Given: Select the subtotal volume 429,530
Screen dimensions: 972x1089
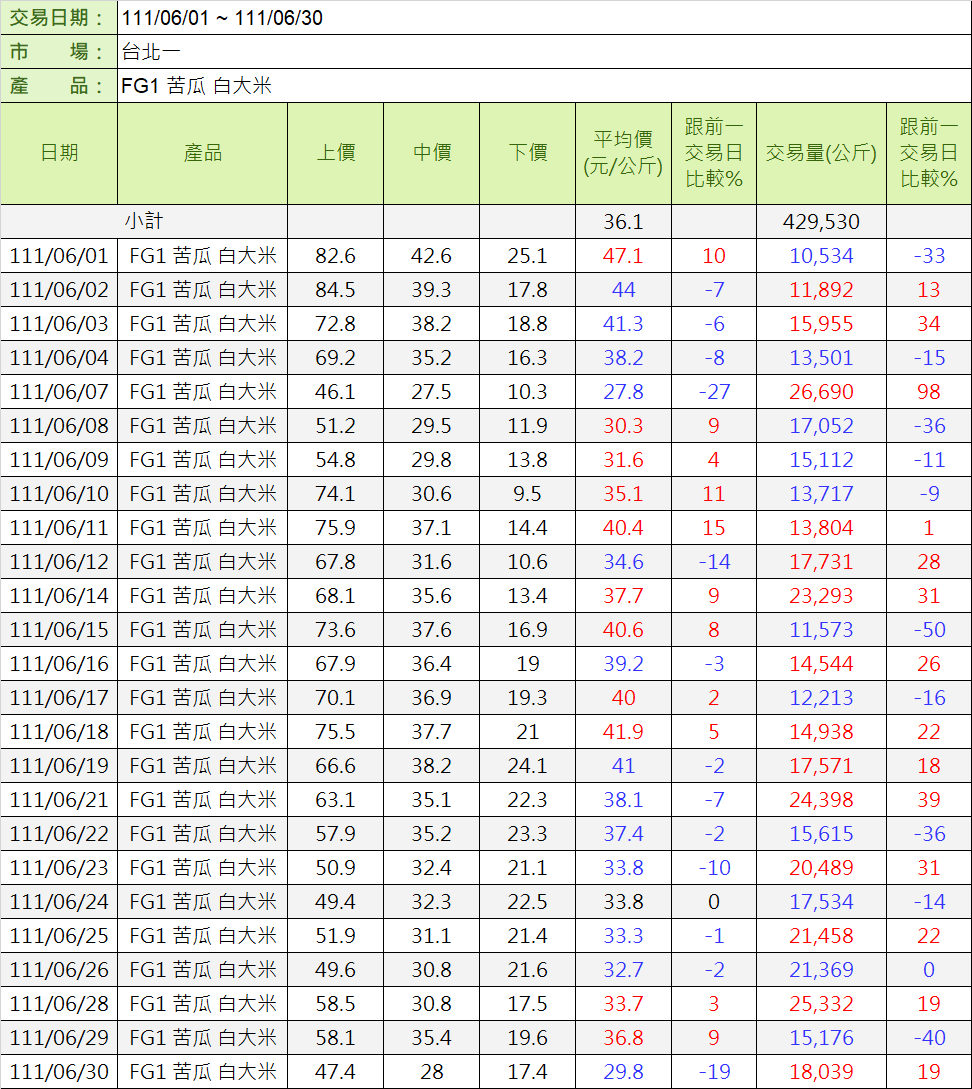Looking at the screenshot, I should point(821,221).
